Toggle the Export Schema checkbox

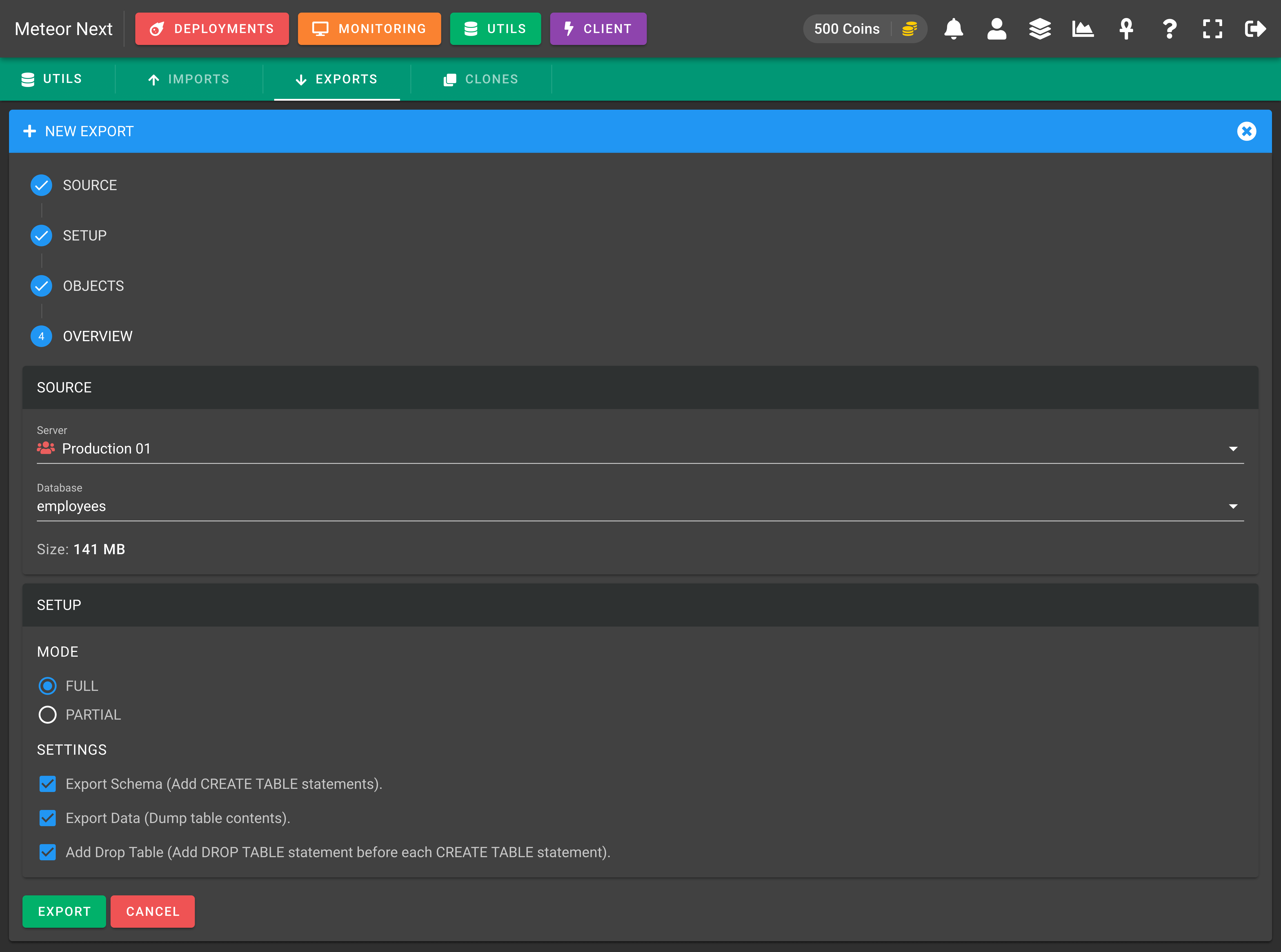(47, 784)
